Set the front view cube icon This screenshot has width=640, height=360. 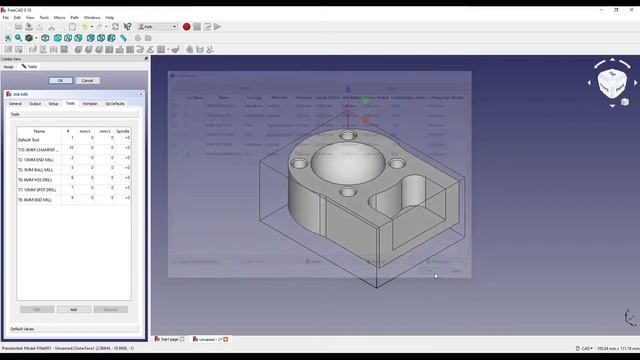tap(58, 38)
